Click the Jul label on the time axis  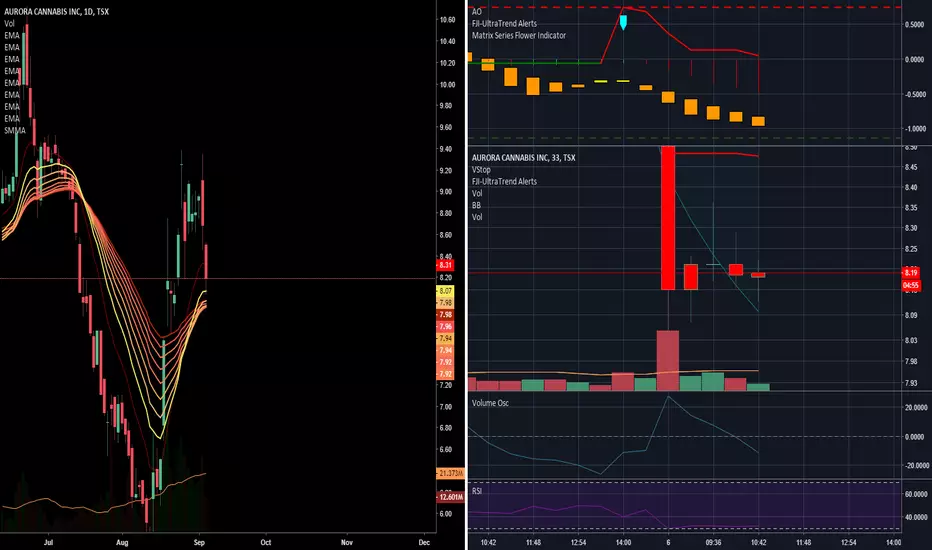[x=49, y=542]
